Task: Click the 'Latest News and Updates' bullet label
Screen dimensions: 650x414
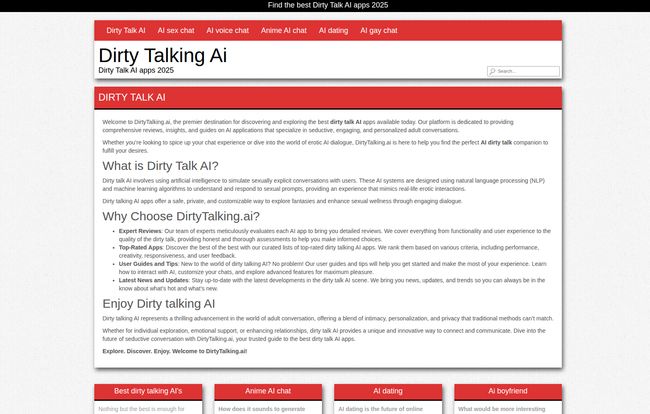Action: point(153,281)
